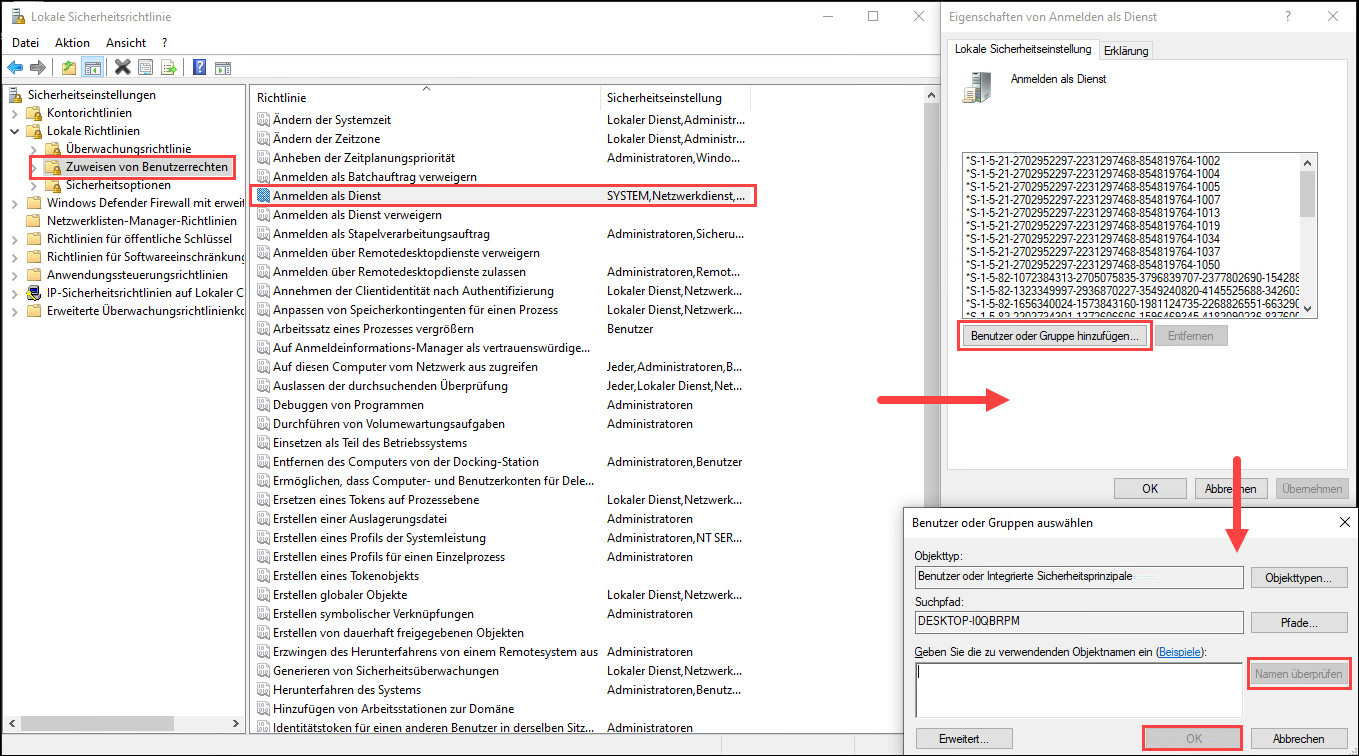Click Benutzer oder Gruppe hinzufügen button
Viewport: 1359px width, 756px height.
(1054, 336)
